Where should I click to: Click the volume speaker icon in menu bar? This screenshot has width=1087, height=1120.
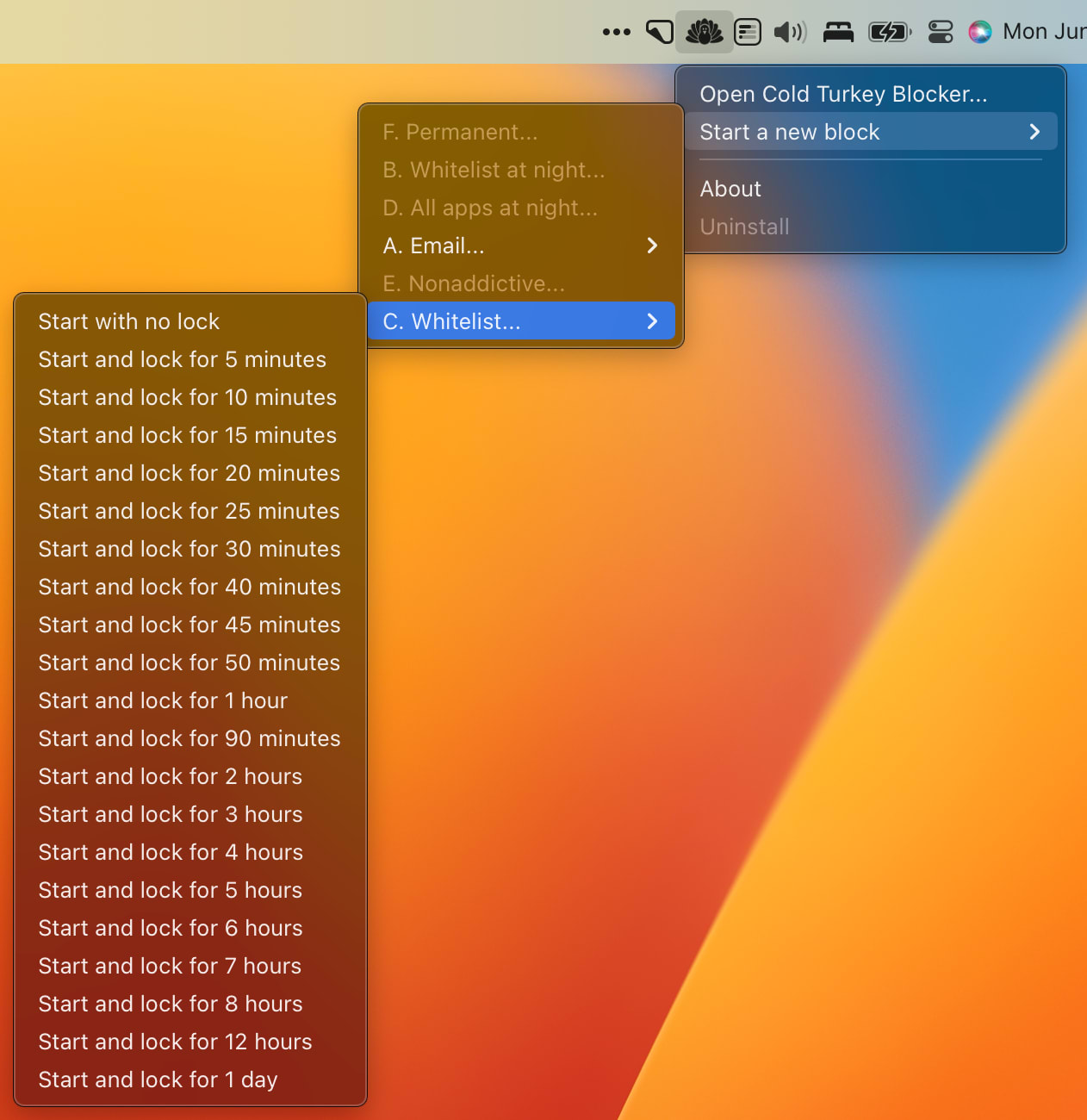(x=790, y=32)
